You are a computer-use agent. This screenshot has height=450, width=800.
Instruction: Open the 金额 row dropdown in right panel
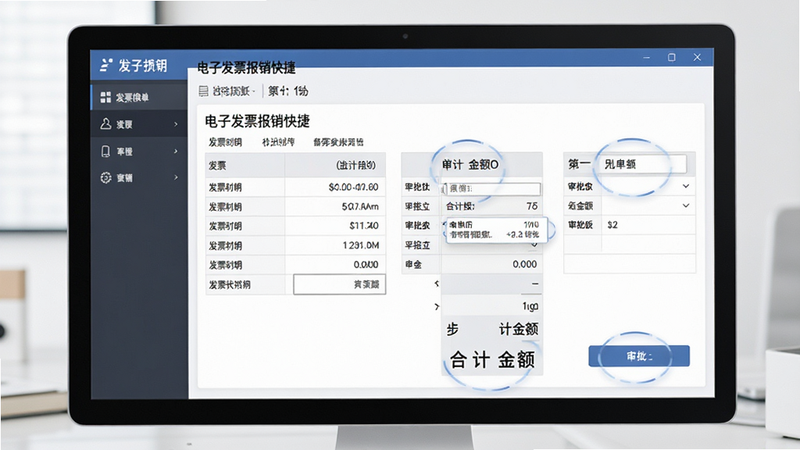coord(686,206)
